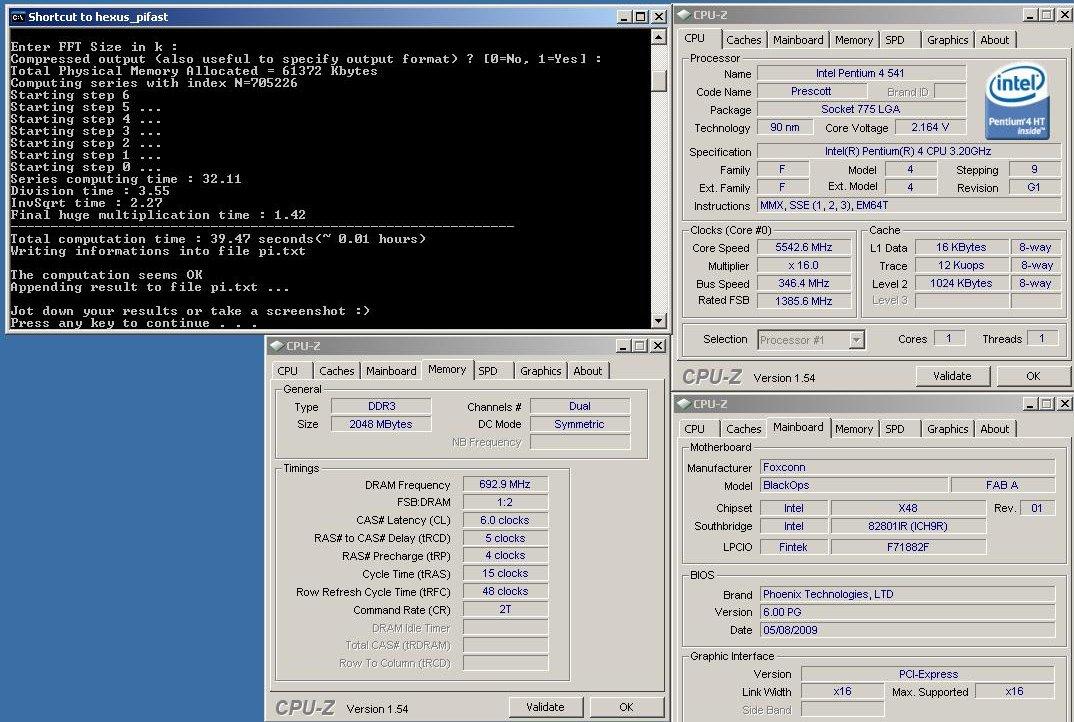Go to CPU tab in the CPU-Z mainboard window
Screen dimensions: 1074x722
[x=695, y=429]
